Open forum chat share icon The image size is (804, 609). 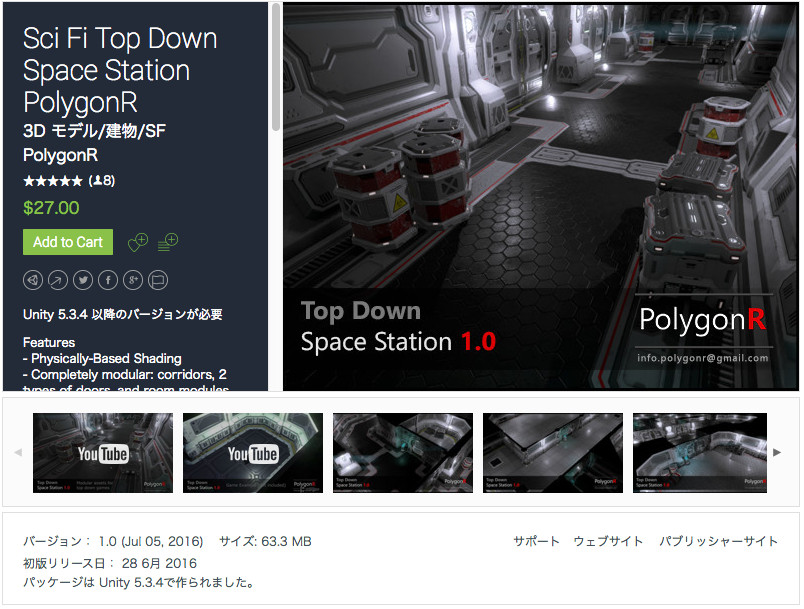(x=158, y=280)
